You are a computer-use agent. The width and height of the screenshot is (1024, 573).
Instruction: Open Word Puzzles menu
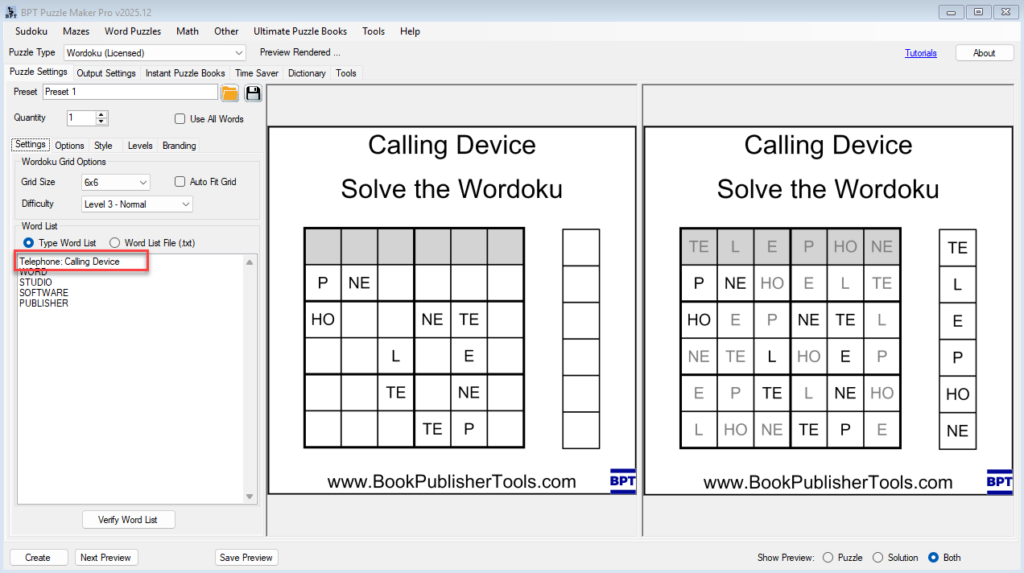[x=133, y=31]
